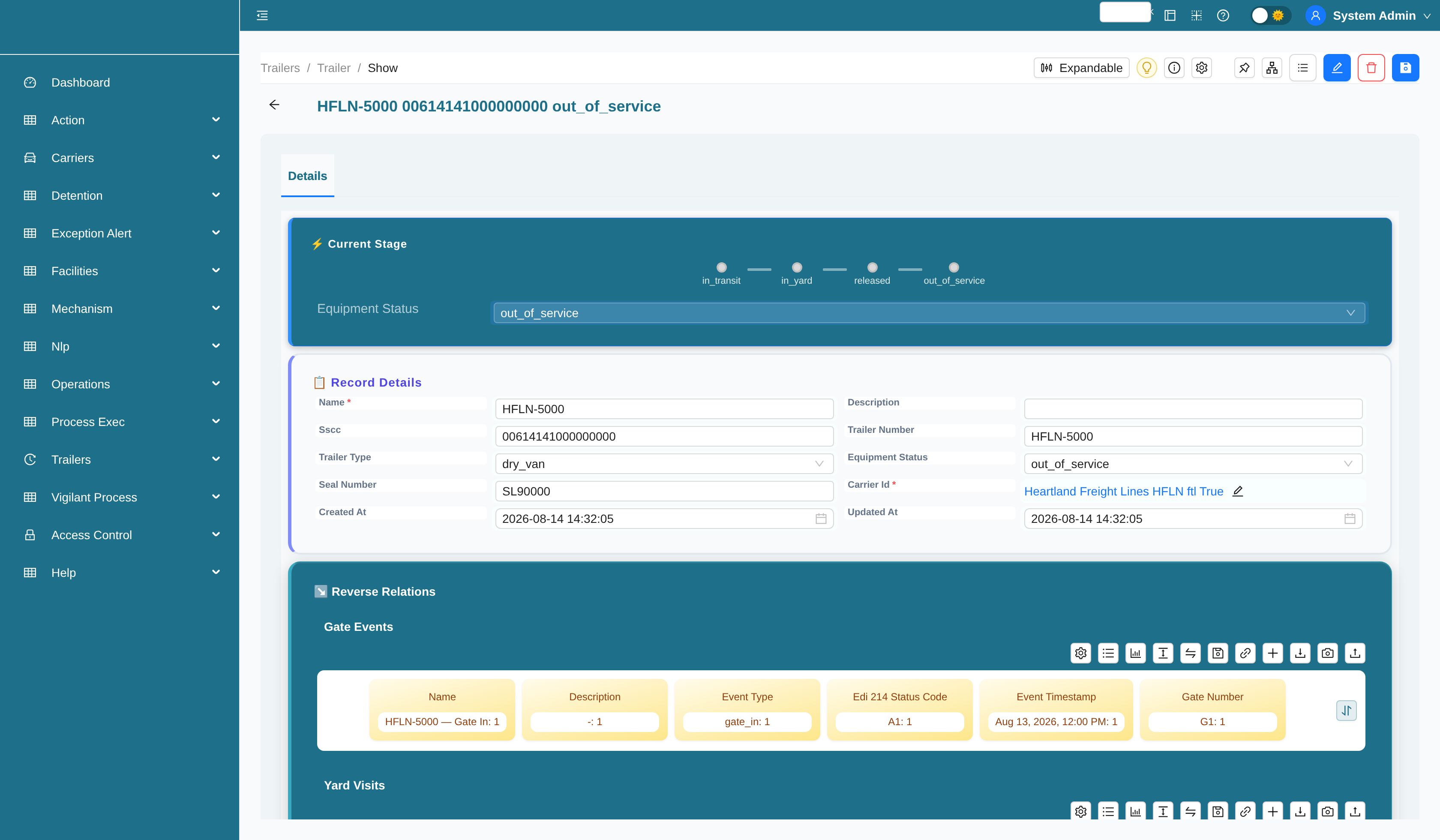The image size is (1440, 840).
Task: Click the blue edit pencil button
Action: (1337, 68)
